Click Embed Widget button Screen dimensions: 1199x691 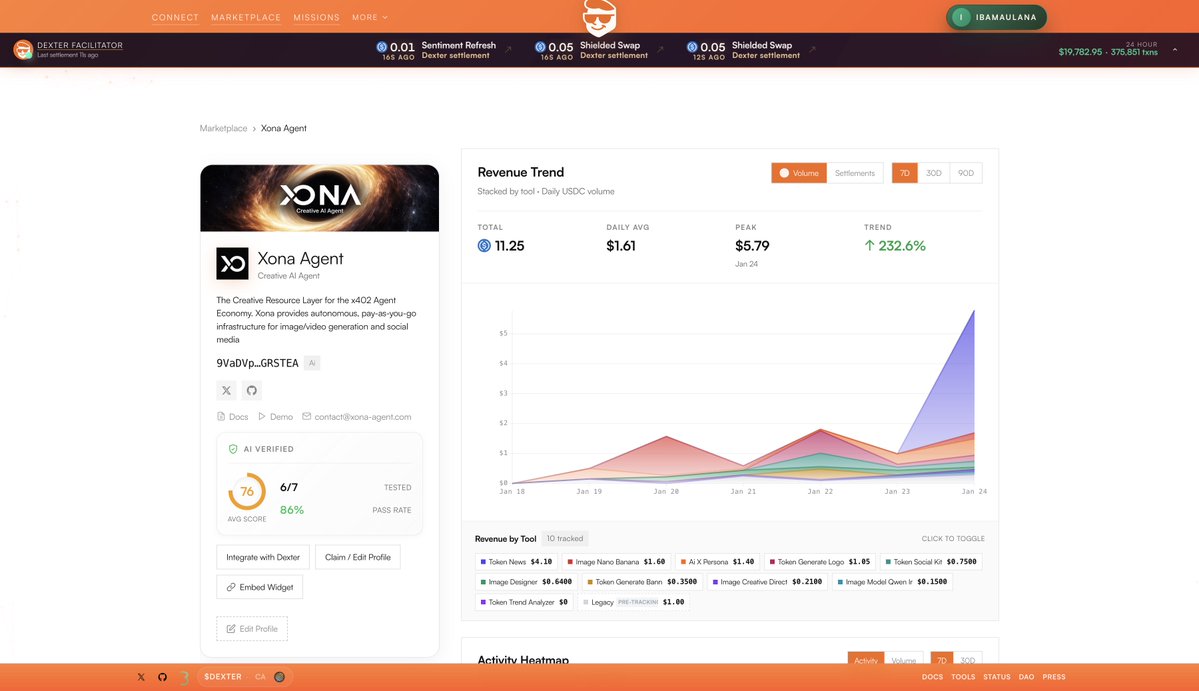pos(259,587)
